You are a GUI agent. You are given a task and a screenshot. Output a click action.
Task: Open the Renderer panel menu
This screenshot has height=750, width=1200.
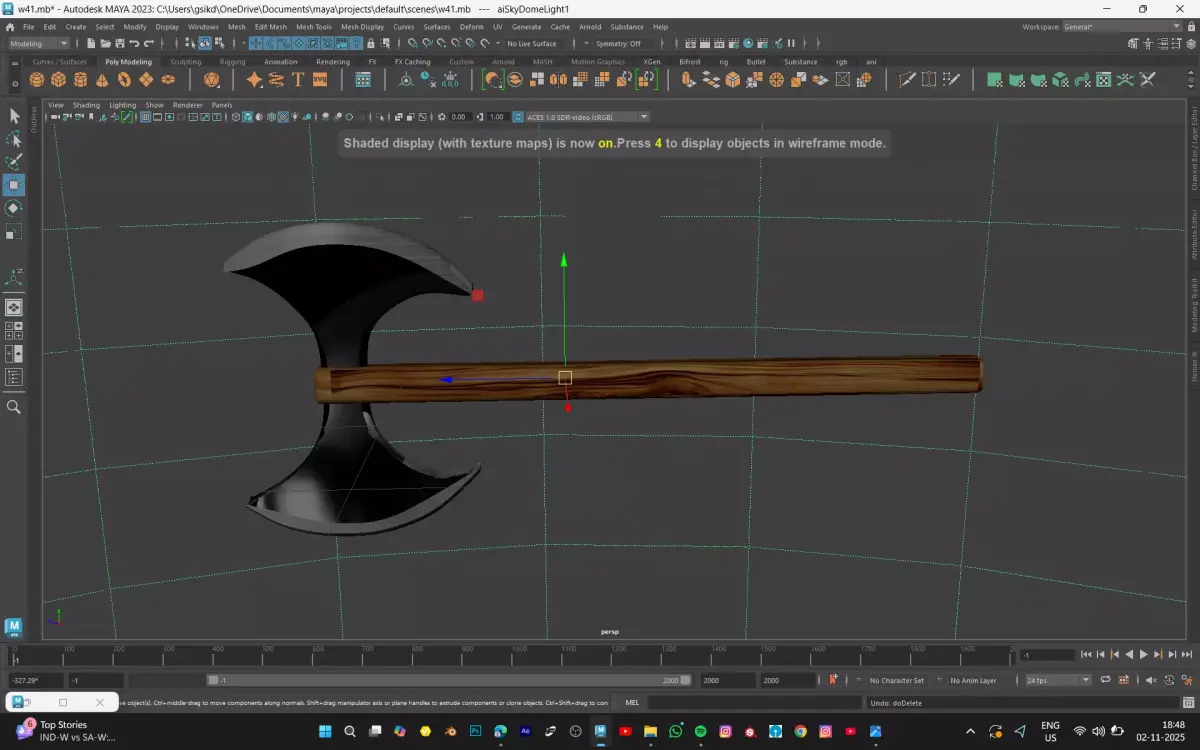(187, 104)
